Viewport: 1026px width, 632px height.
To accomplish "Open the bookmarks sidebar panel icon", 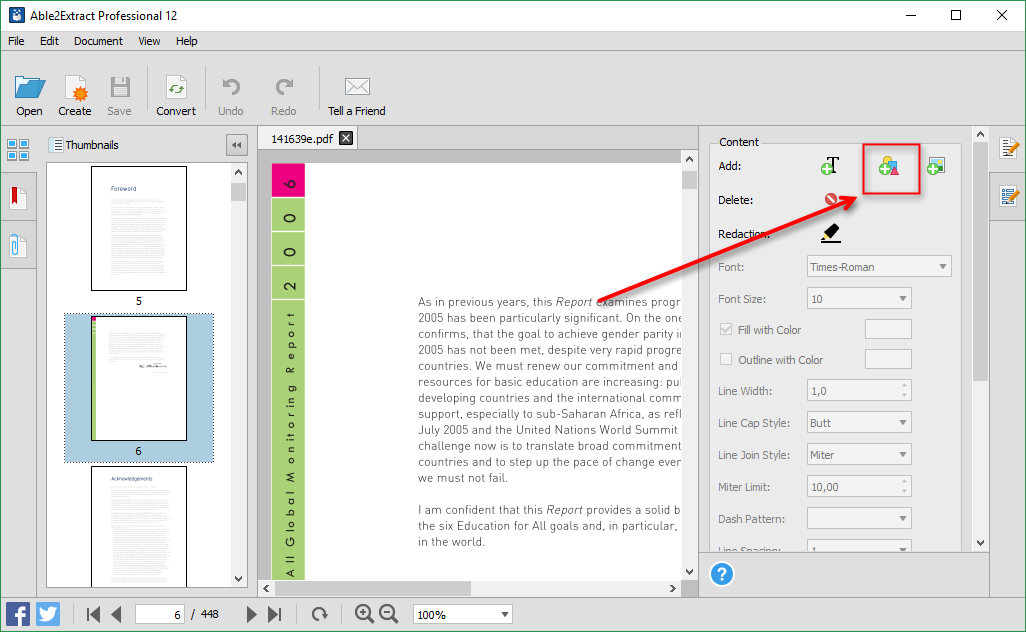I will (18, 198).
